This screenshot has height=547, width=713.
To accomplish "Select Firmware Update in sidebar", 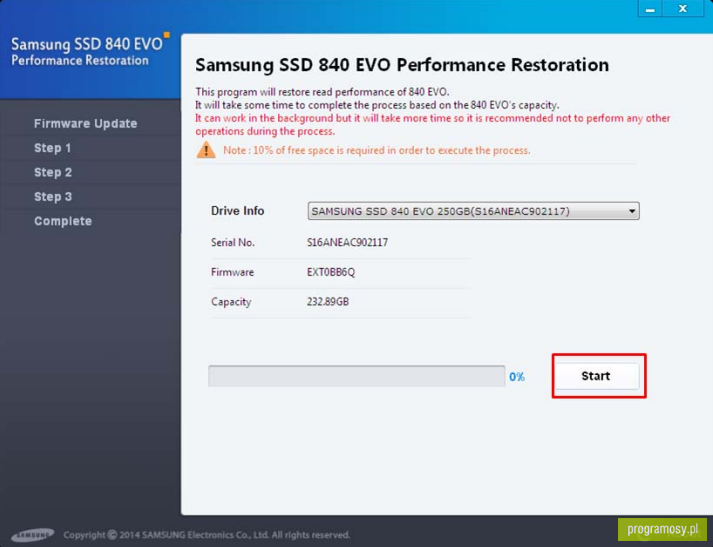I will (85, 124).
